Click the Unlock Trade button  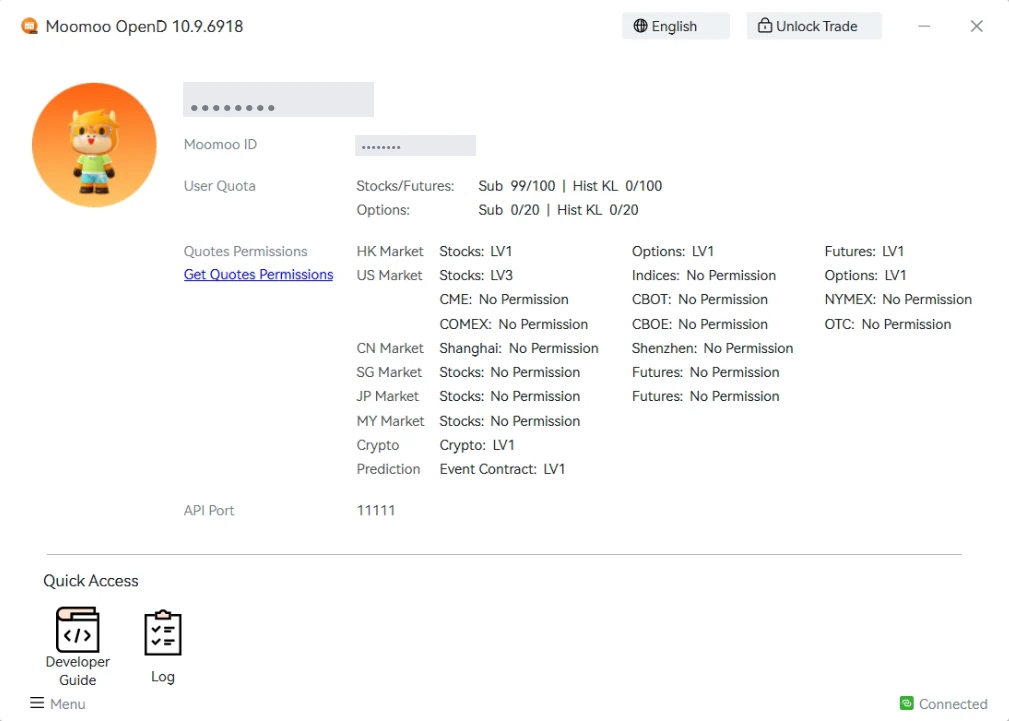tap(814, 26)
